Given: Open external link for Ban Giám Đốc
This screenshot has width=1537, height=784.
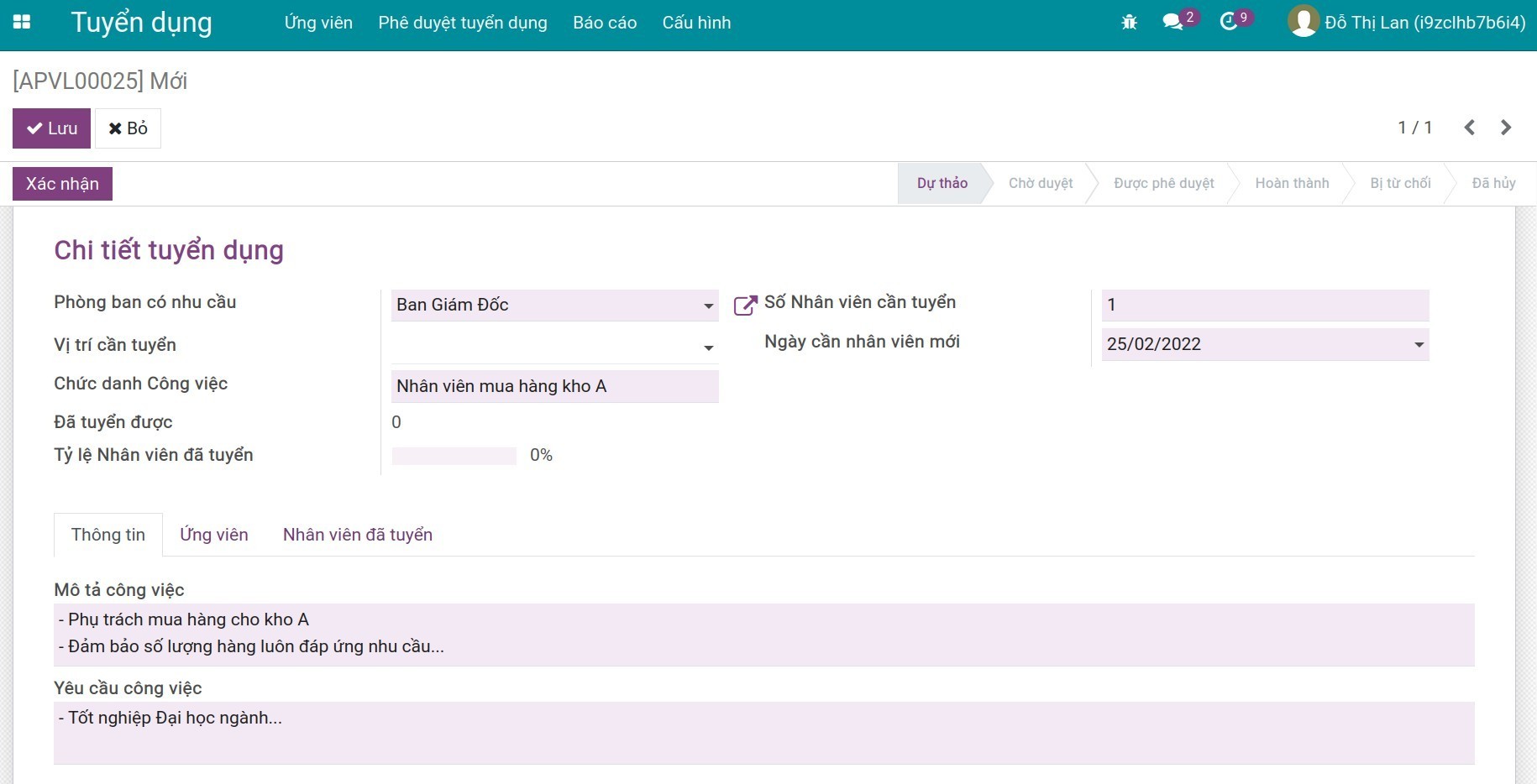Looking at the screenshot, I should click(x=744, y=306).
